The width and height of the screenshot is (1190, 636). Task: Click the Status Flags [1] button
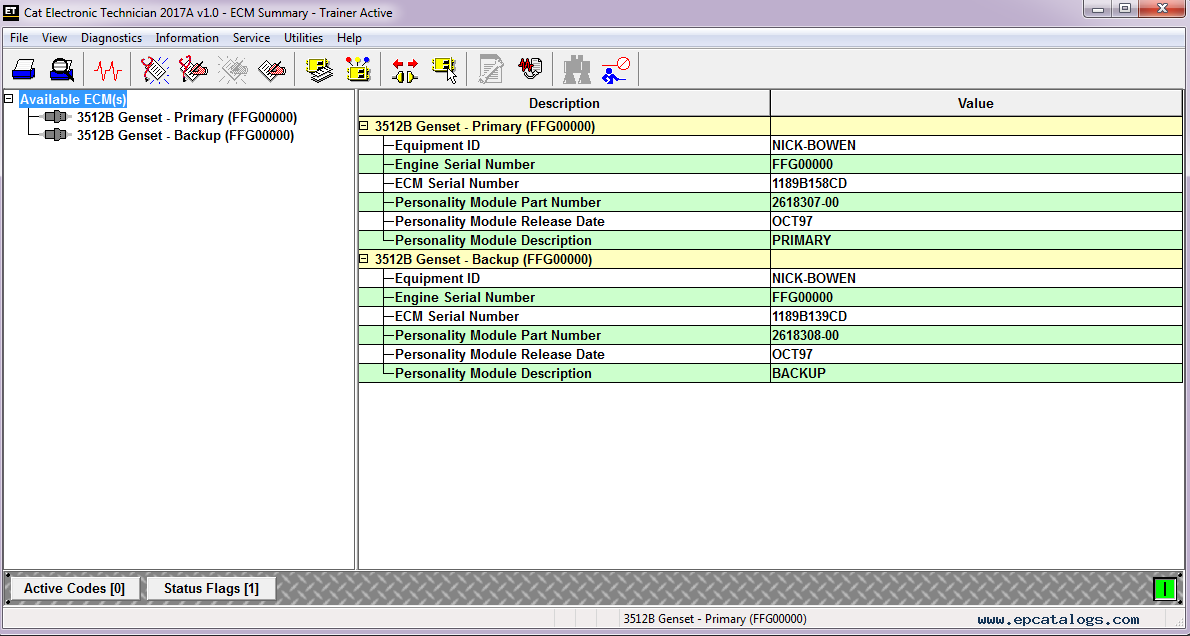(211, 588)
